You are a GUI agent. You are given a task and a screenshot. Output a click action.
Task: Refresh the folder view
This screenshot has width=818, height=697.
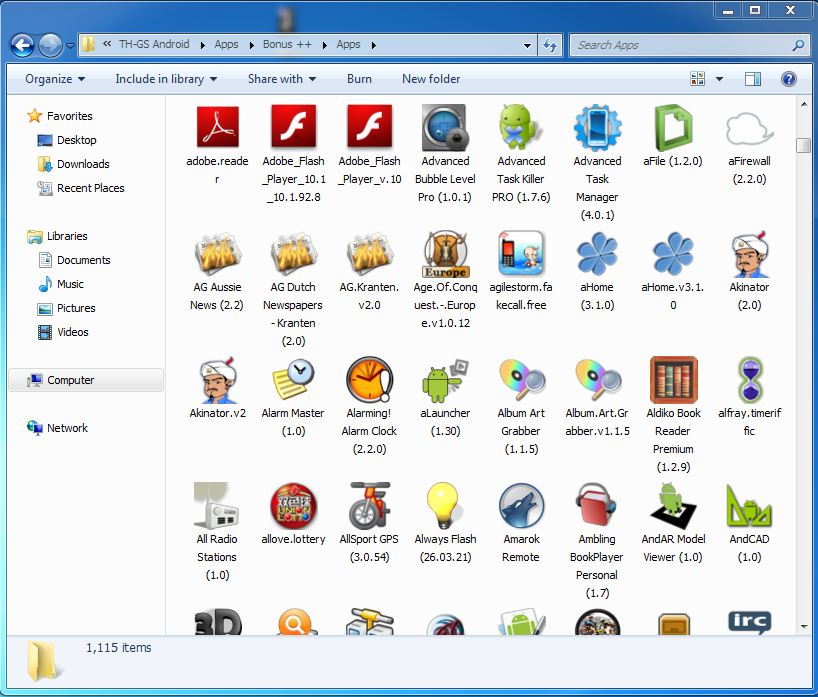pos(550,45)
